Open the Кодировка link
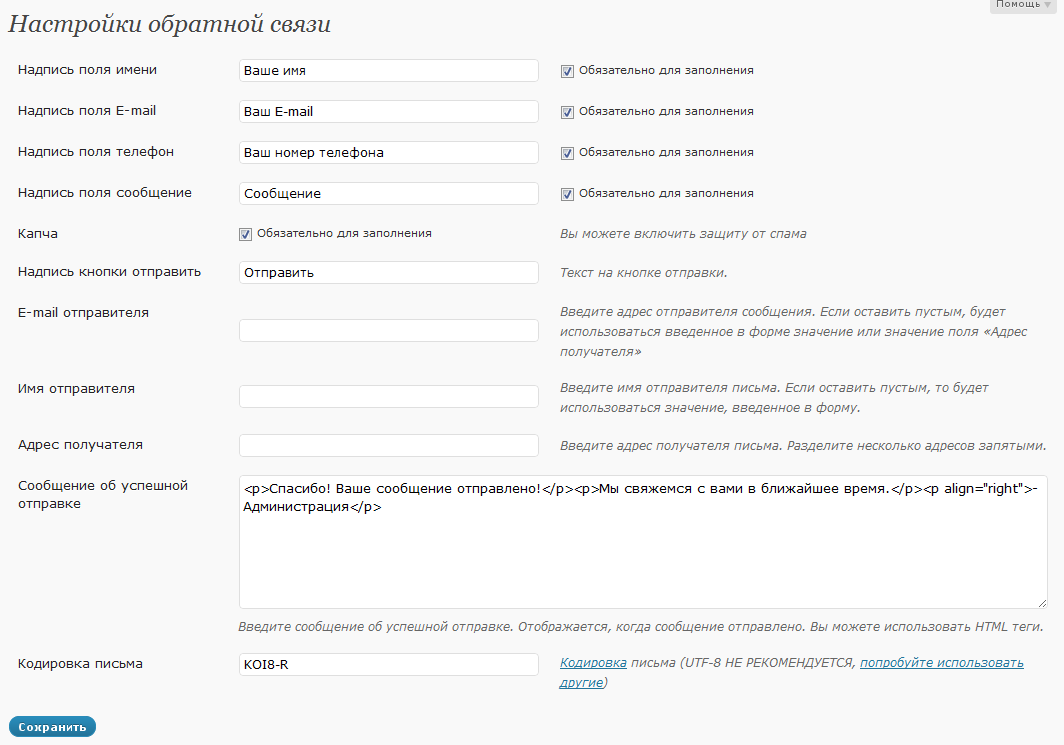This screenshot has width=1064, height=745. coord(593,663)
